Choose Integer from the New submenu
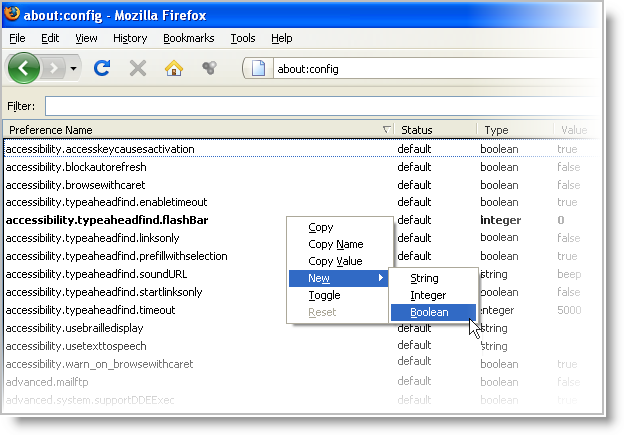 pos(428,295)
